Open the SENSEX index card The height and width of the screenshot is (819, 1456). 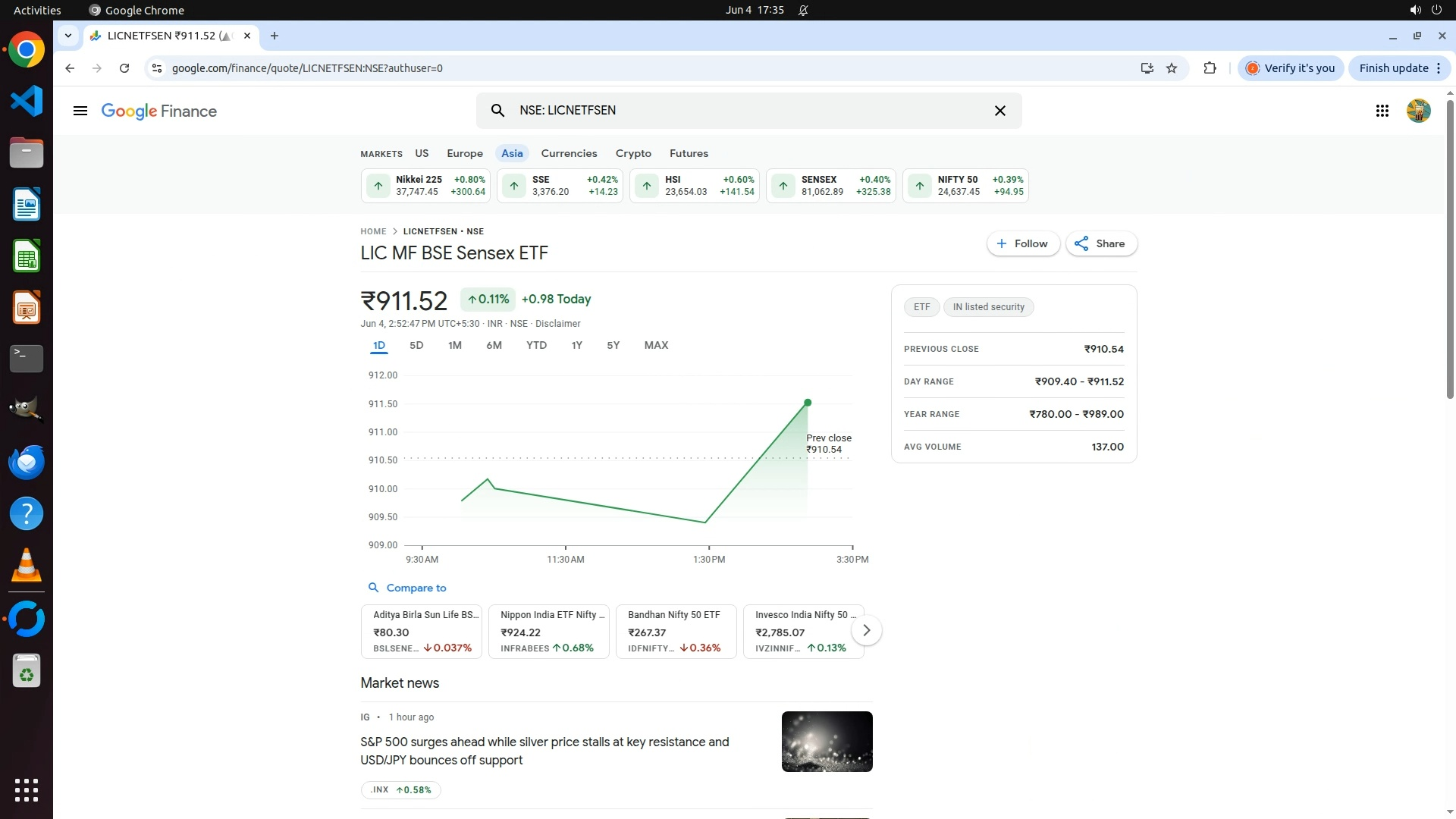[830, 186]
